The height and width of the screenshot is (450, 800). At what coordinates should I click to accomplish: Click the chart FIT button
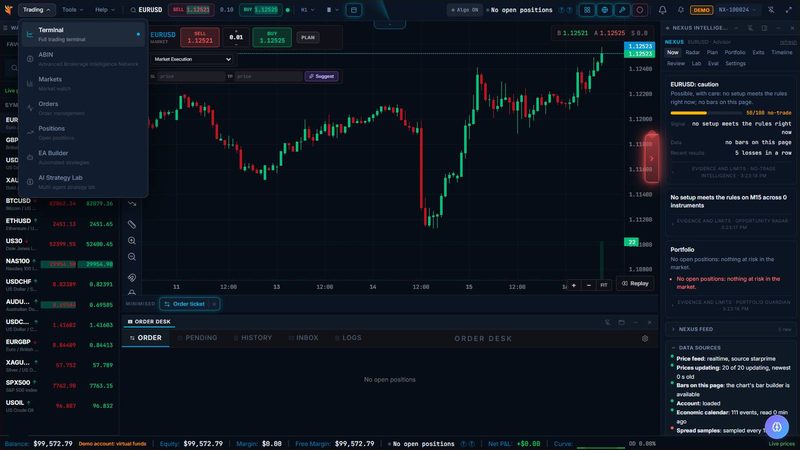tap(604, 285)
